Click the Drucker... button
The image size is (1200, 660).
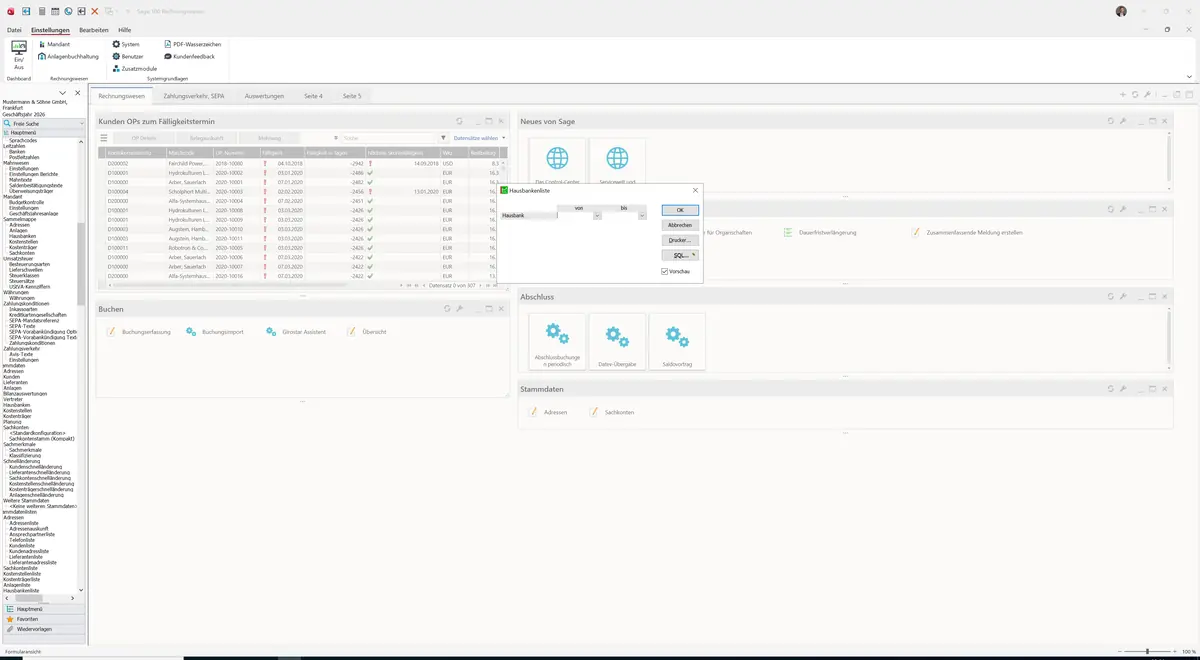click(x=680, y=240)
